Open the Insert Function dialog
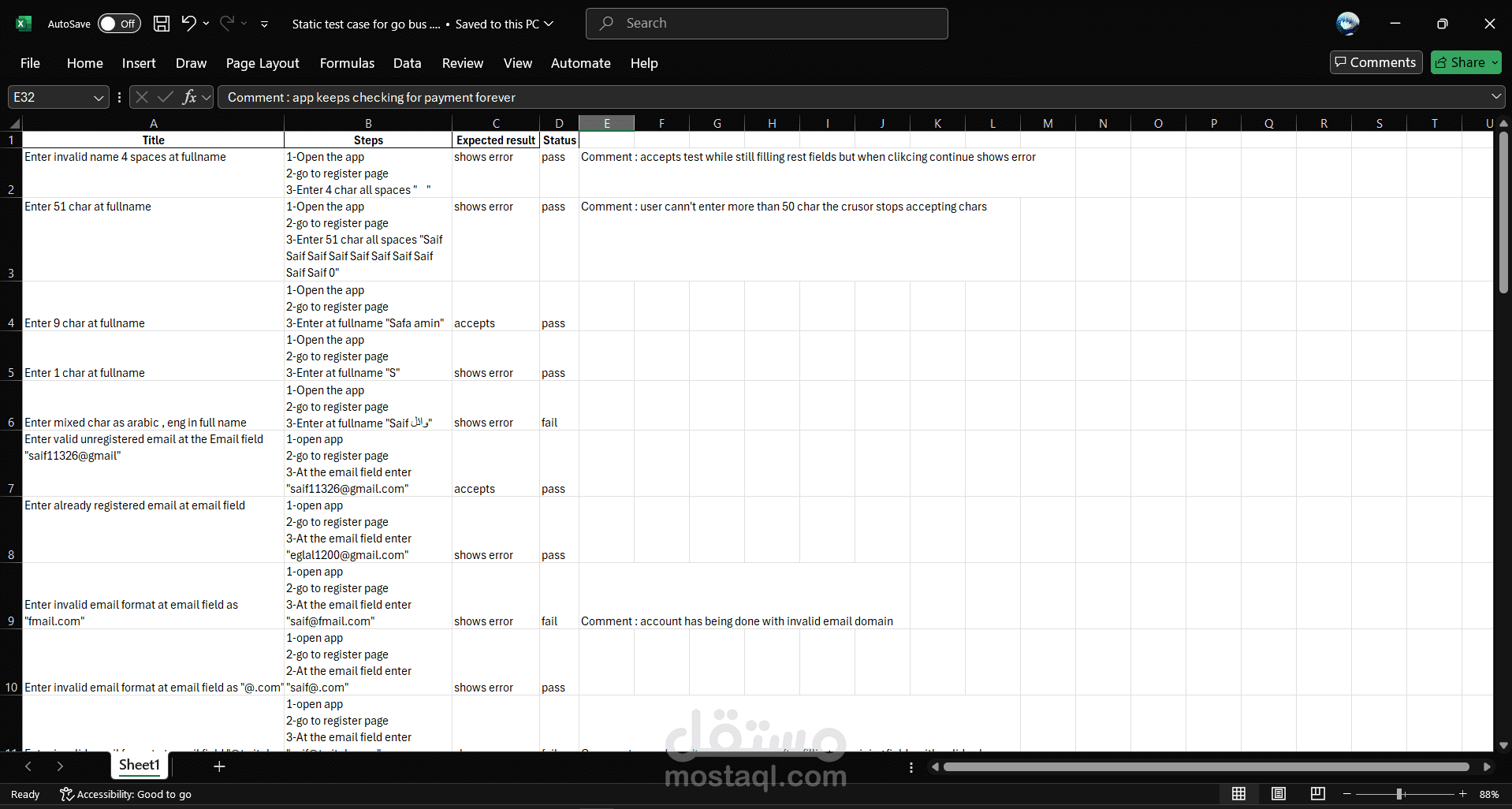Image resolution: width=1512 pixels, height=809 pixels. click(x=191, y=97)
